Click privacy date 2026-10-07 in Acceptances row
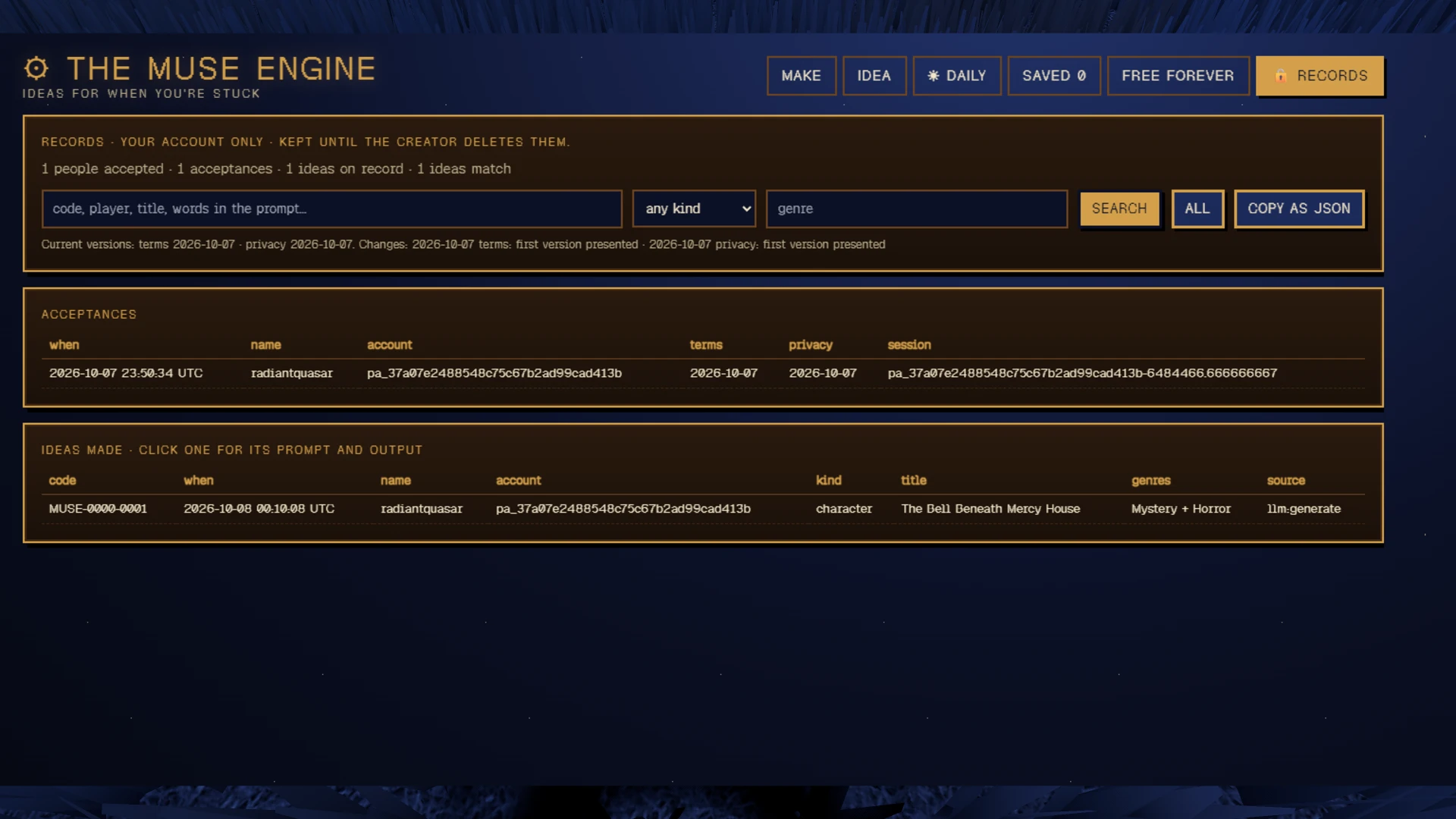1456x819 pixels. pos(823,373)
